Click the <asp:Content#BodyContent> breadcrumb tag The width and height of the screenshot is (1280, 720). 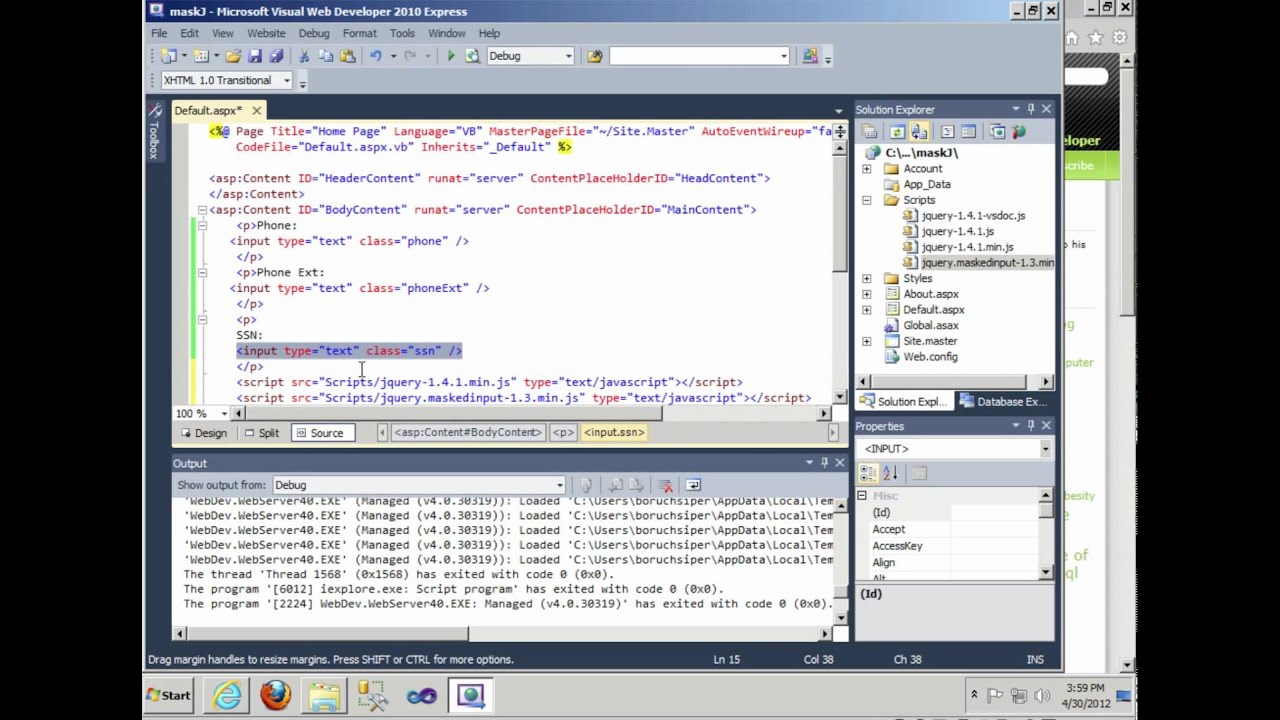(x=467, y=433)
